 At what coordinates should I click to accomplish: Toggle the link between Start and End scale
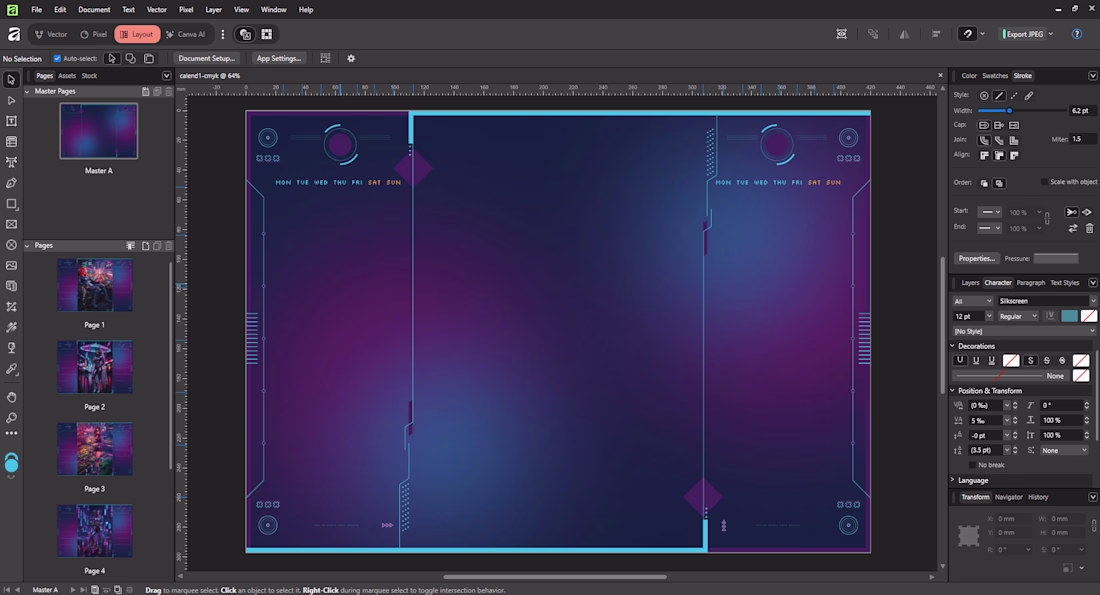point(1047,220)
